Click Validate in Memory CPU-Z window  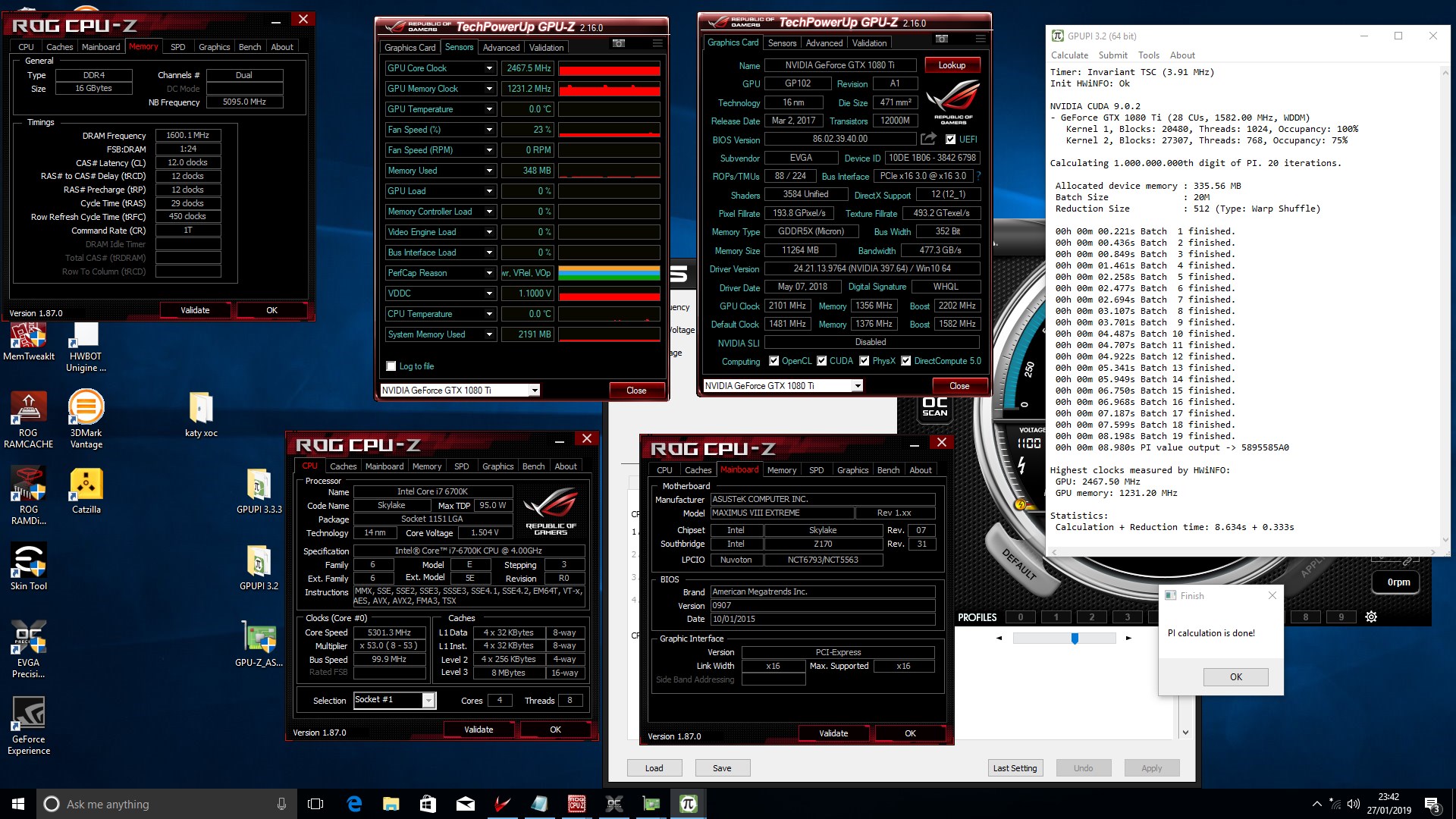coord(195,310)
